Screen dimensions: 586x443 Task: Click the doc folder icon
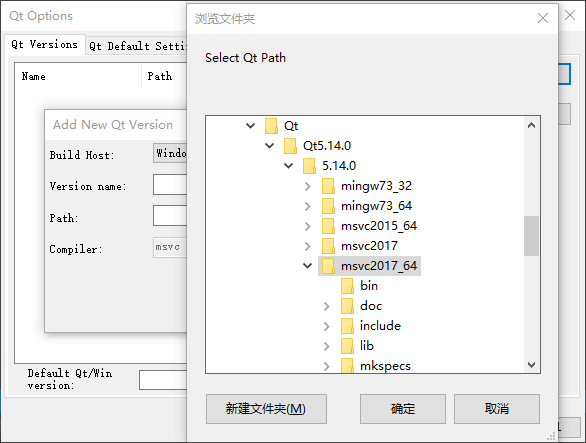coord(348,306)
